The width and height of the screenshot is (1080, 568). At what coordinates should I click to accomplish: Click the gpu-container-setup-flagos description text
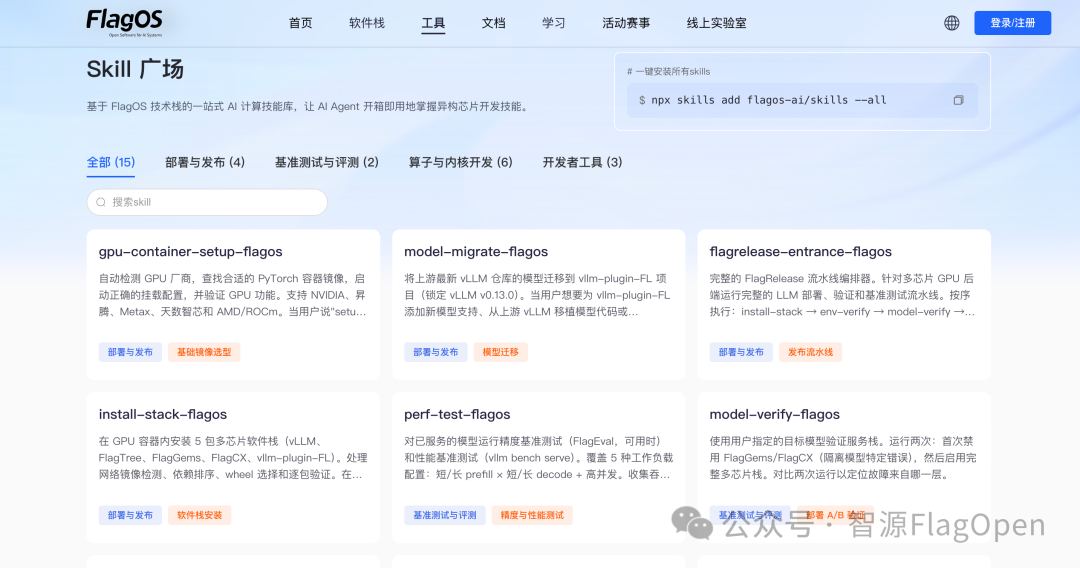(232, 295)
